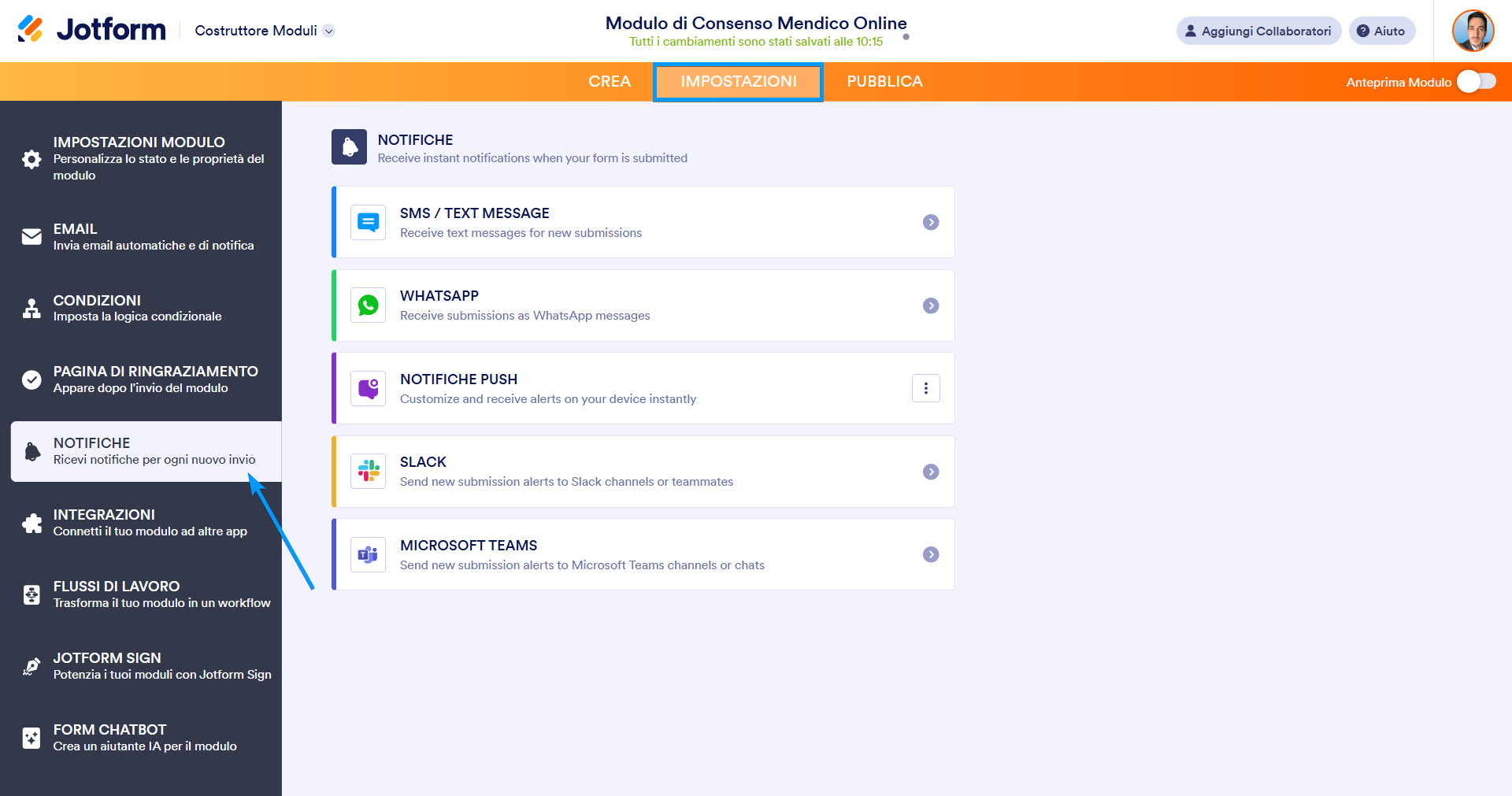
Task: Click the SMS text message icon
Action: tap(368, 223)
